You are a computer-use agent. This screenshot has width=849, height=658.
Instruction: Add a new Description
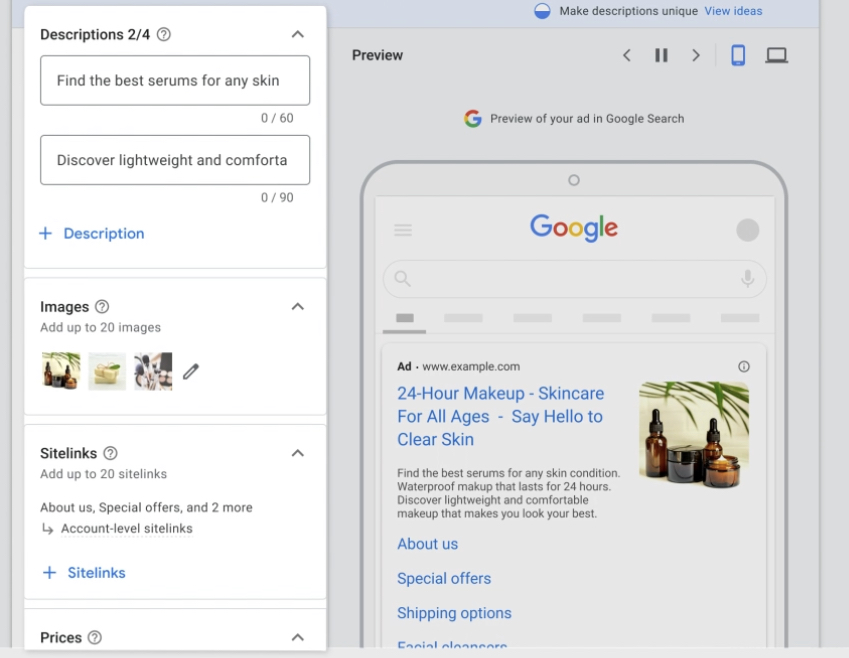(x=92, y=233)
